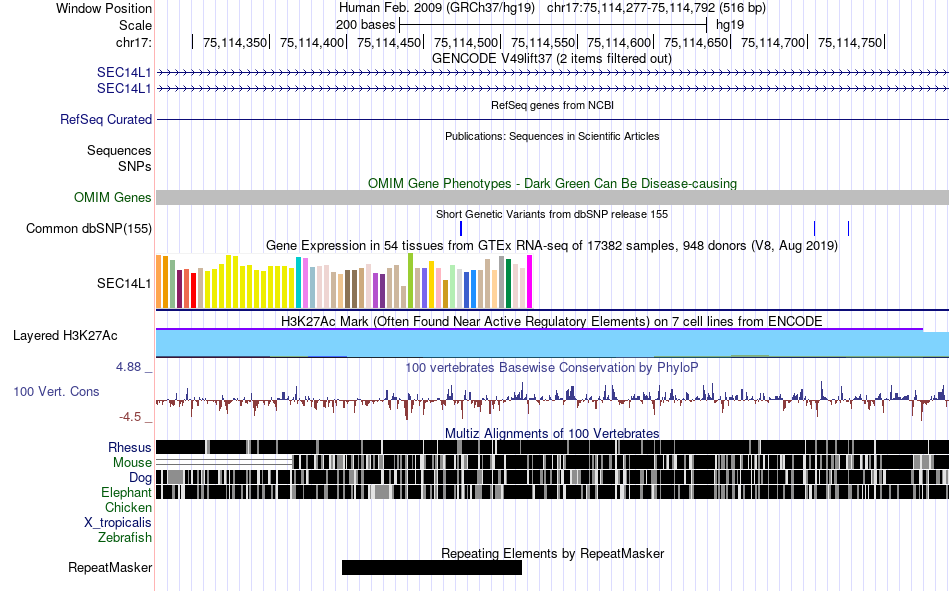Select Common dbSNP(155) track label
Screen dimensions: 950x591
point(89,229)
